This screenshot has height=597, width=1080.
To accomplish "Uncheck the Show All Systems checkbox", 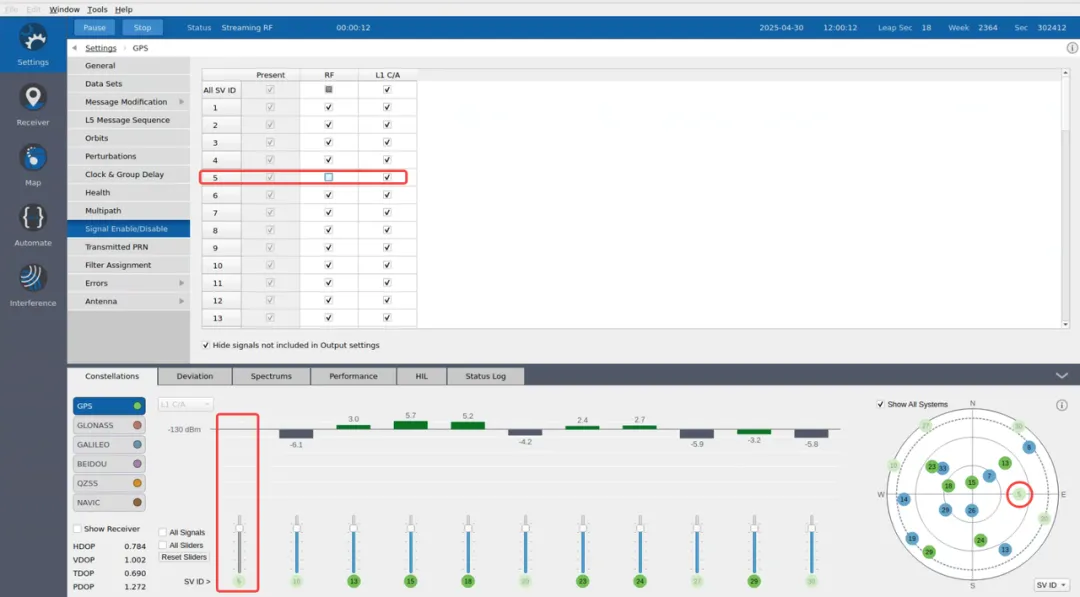I will [880, 404].
